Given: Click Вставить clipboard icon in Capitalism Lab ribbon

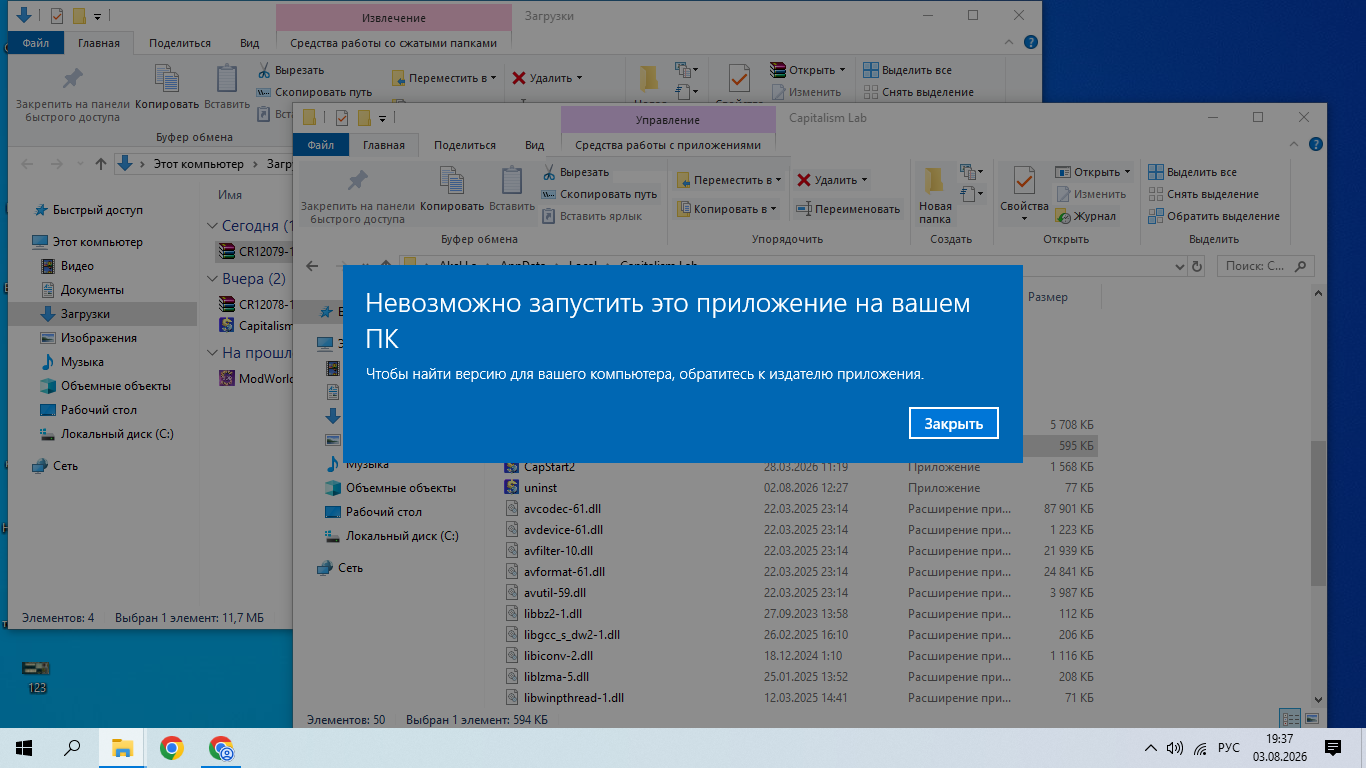Looking at the screenshot, I should click(x=512, y=187).
